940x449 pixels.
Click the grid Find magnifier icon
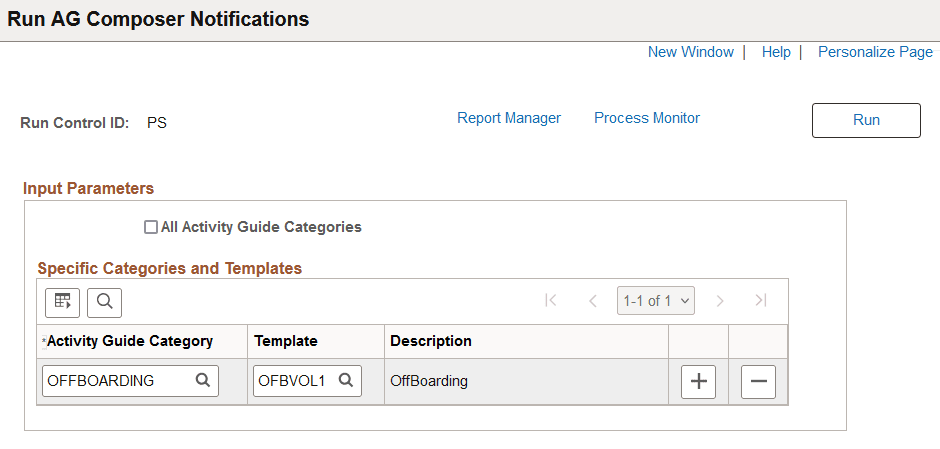click(104, 301)
